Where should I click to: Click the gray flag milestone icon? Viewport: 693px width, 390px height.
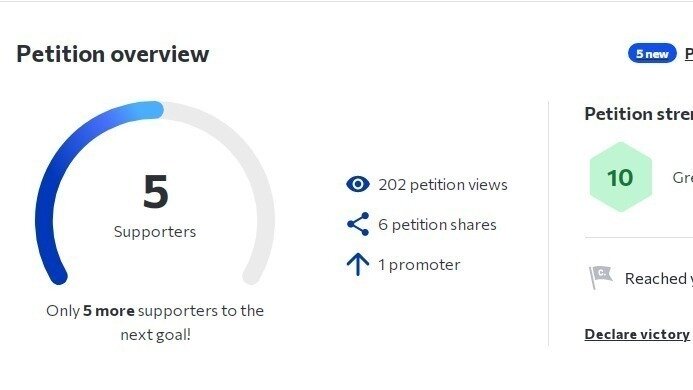pyautogui.click(x=601, y=277)
